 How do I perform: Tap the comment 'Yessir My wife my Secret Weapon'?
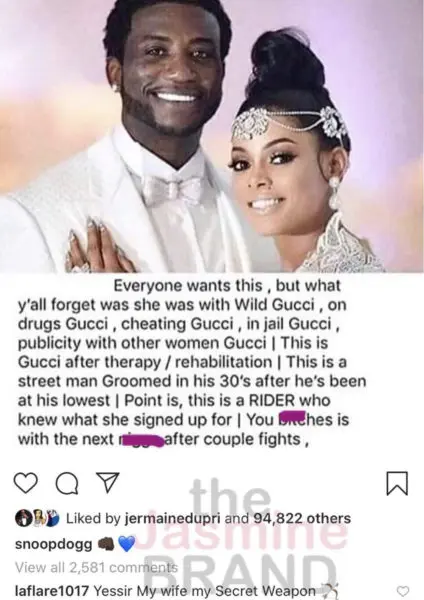tap(205, 591)
